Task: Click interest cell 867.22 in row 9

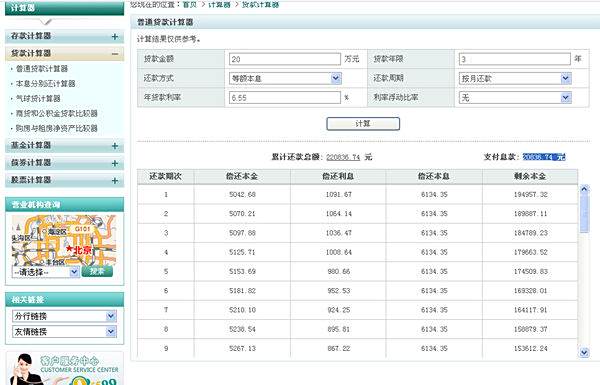Action: (x=339, y=348)
